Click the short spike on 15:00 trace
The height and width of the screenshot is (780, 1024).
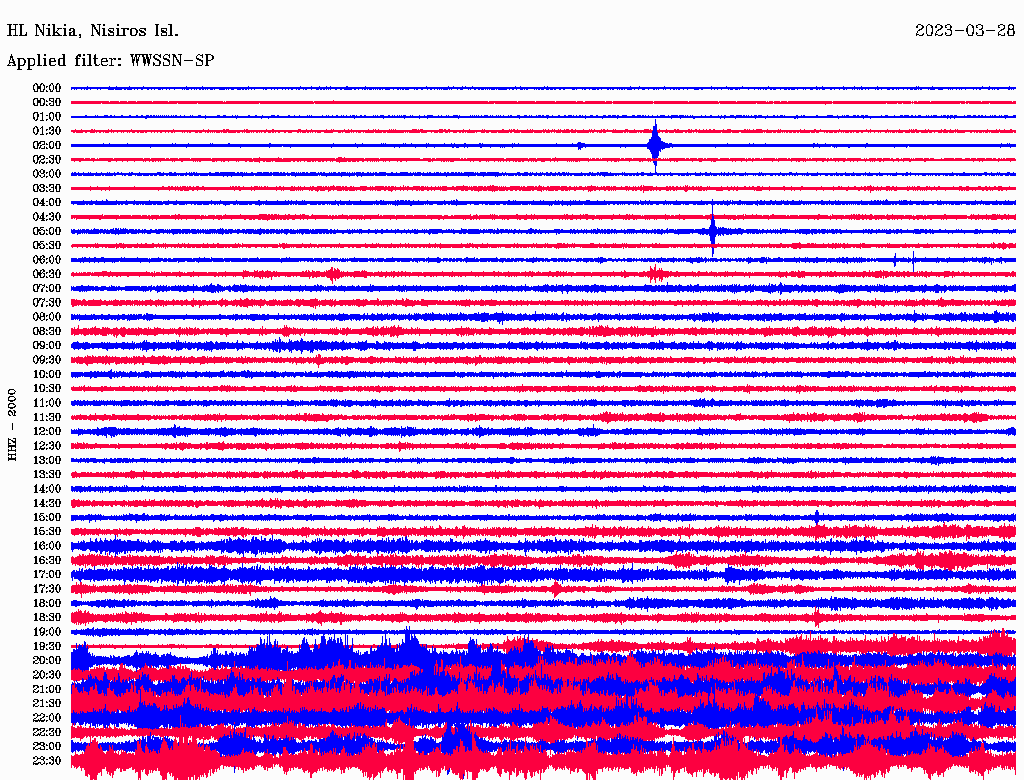[817, 517]
